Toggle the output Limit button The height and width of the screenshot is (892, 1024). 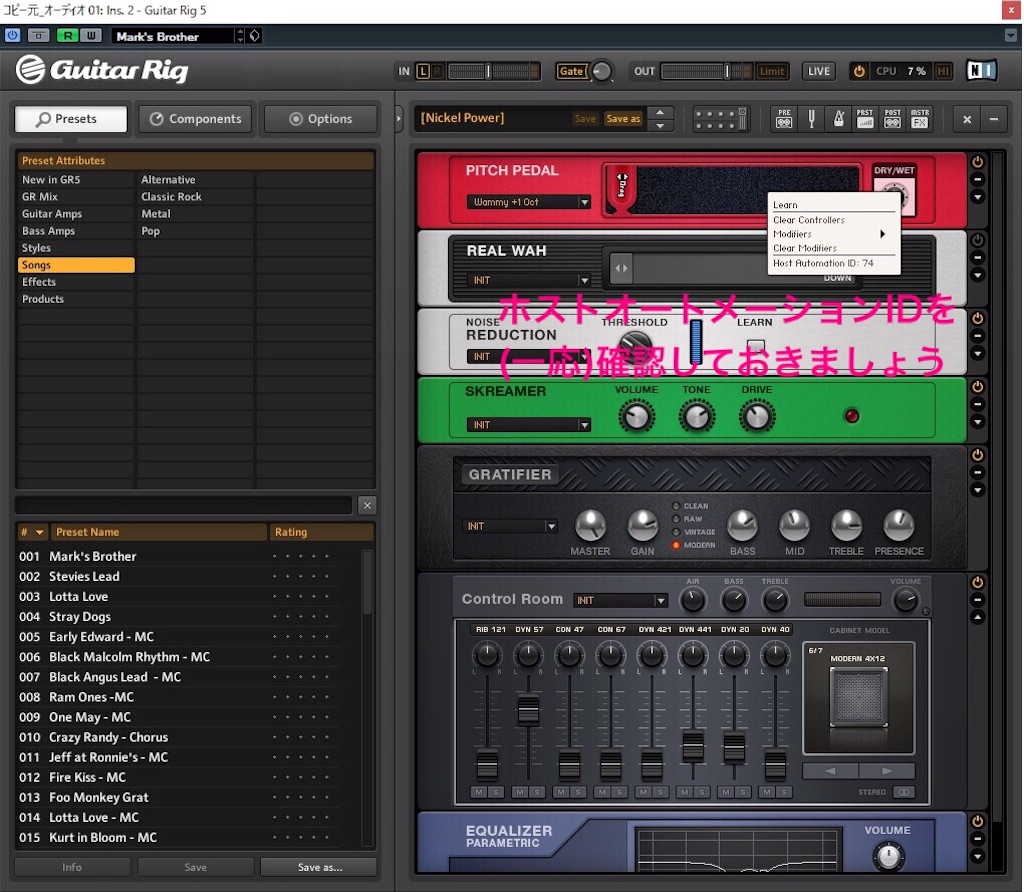(x=772, y=71)
